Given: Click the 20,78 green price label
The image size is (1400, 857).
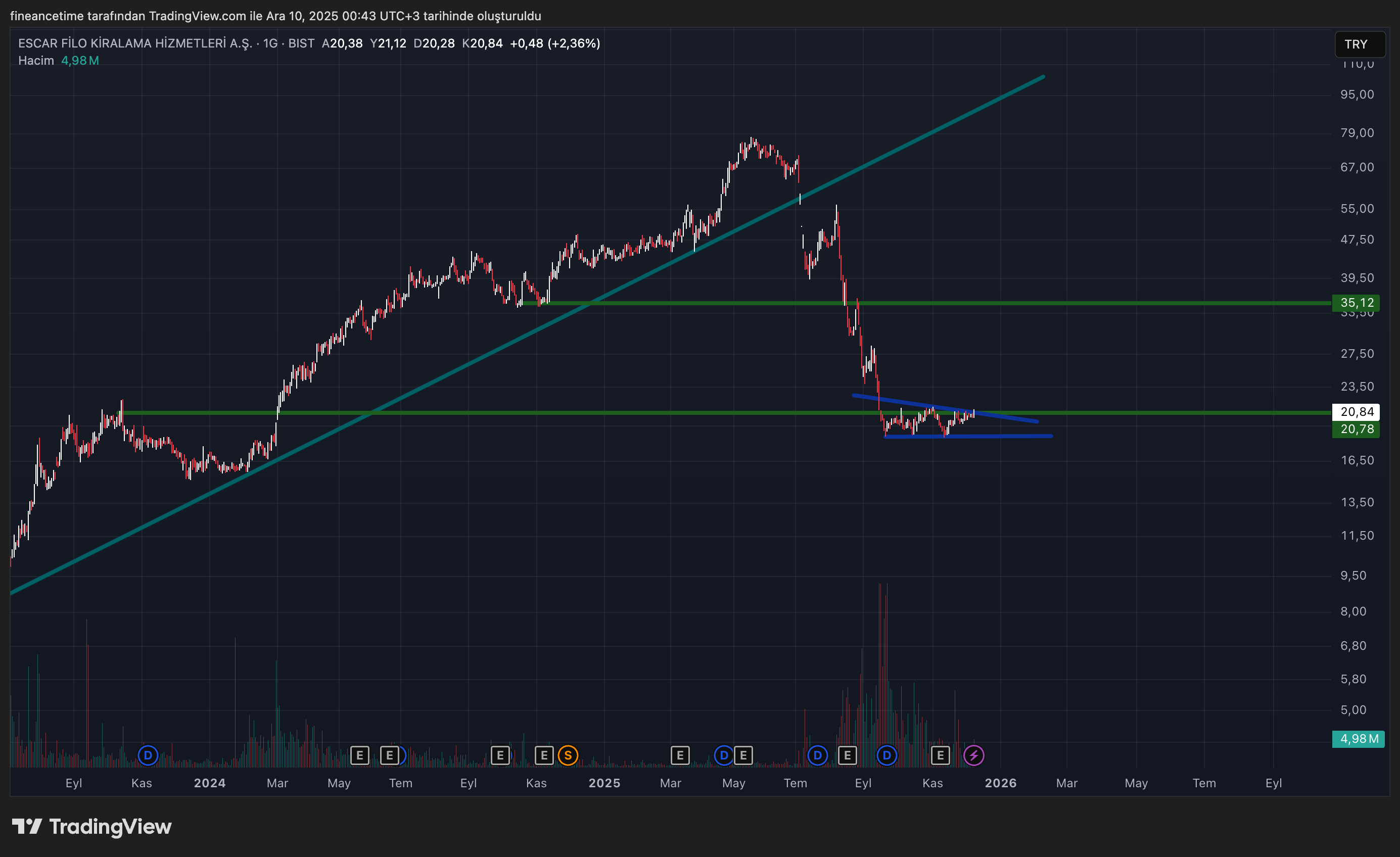Looking at the screenshot, I should tap(1356, 430).
